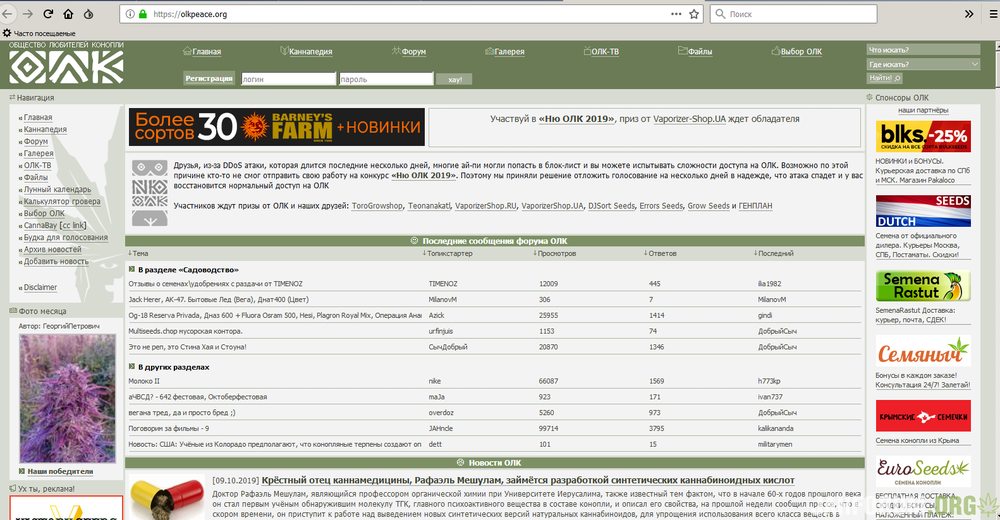Open Калькулятор гровера in the sidebar

point(62,202)
